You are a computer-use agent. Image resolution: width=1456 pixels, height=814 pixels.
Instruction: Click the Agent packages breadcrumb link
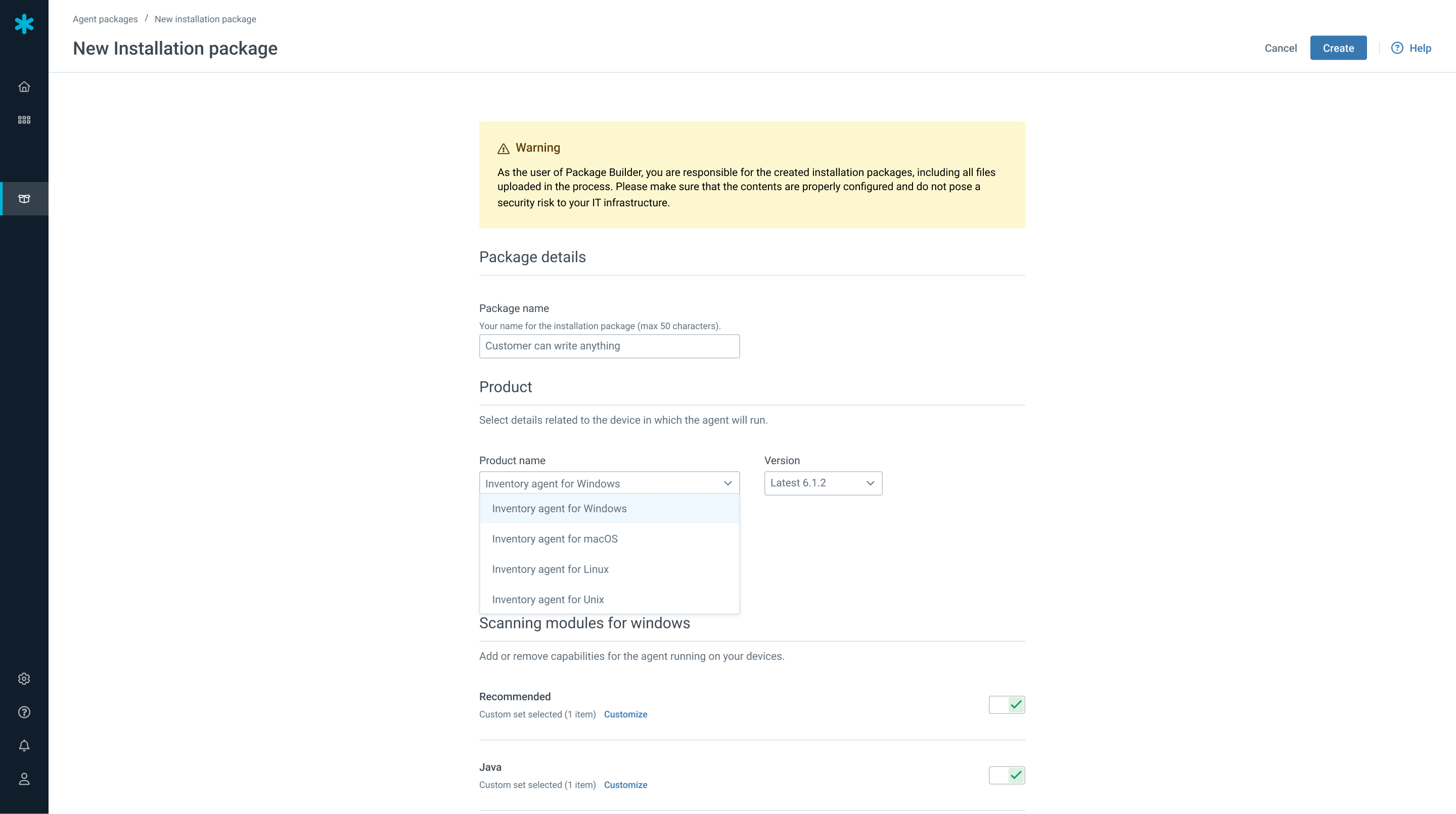(x=105, y=19)
